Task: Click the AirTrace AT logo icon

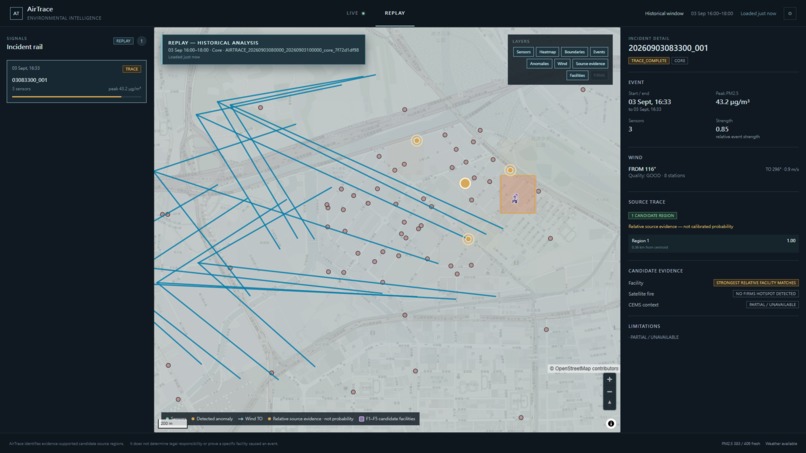Action: pyautogui.click(x=16, y=13)
